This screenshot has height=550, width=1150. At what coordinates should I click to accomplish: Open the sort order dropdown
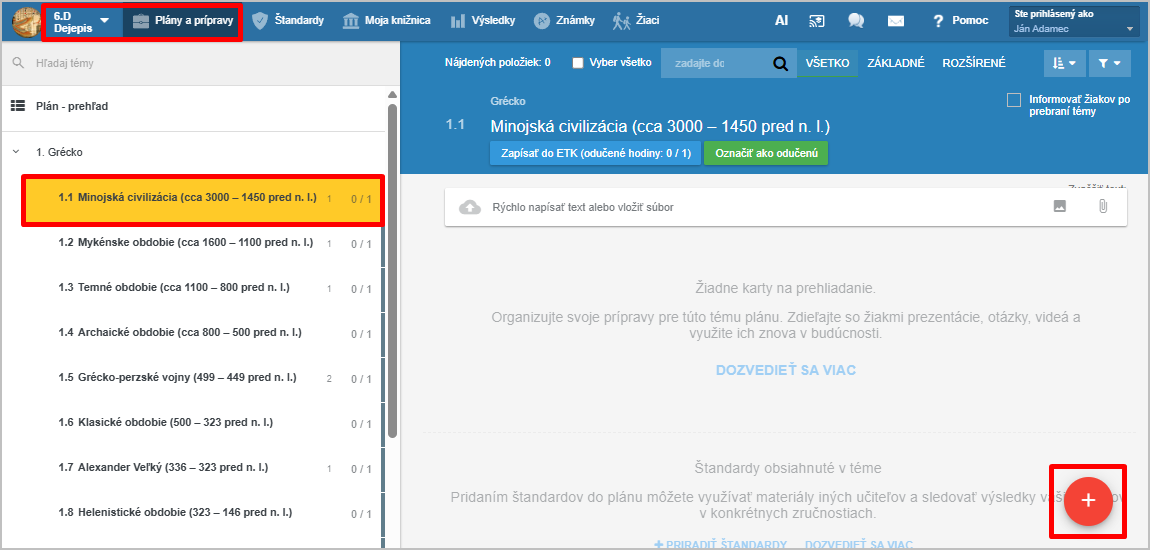click(x=1064, y=64)
